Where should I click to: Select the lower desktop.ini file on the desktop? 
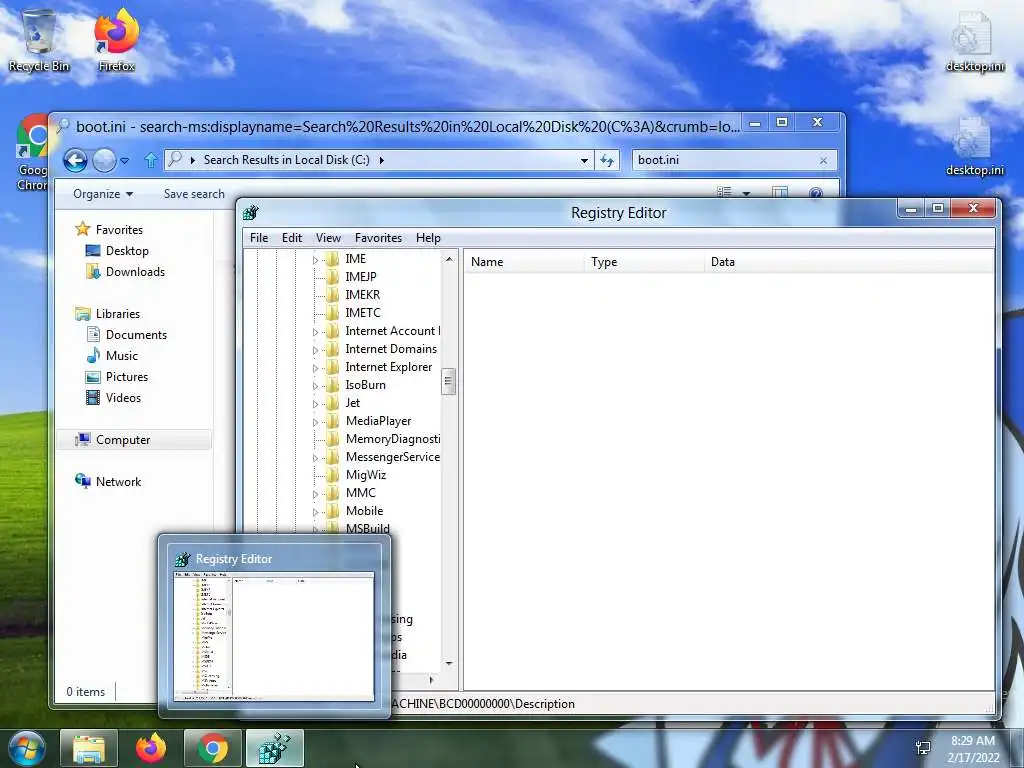[x=974, y=146]
